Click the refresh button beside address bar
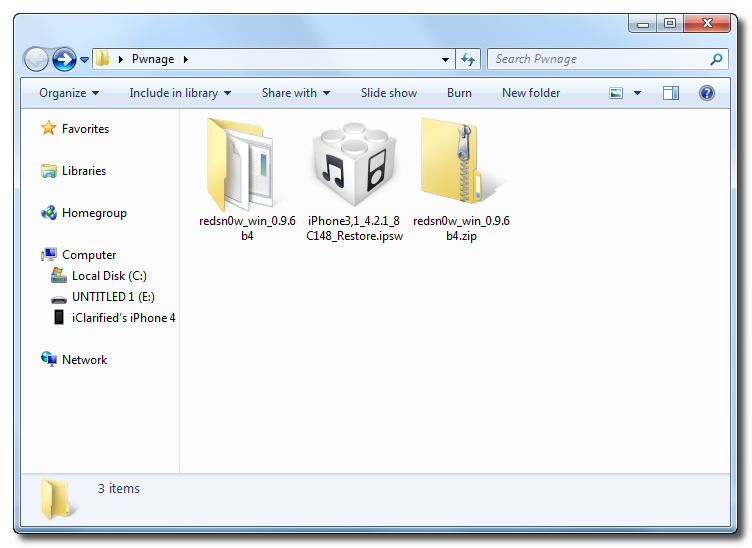 tap(468, 60)
